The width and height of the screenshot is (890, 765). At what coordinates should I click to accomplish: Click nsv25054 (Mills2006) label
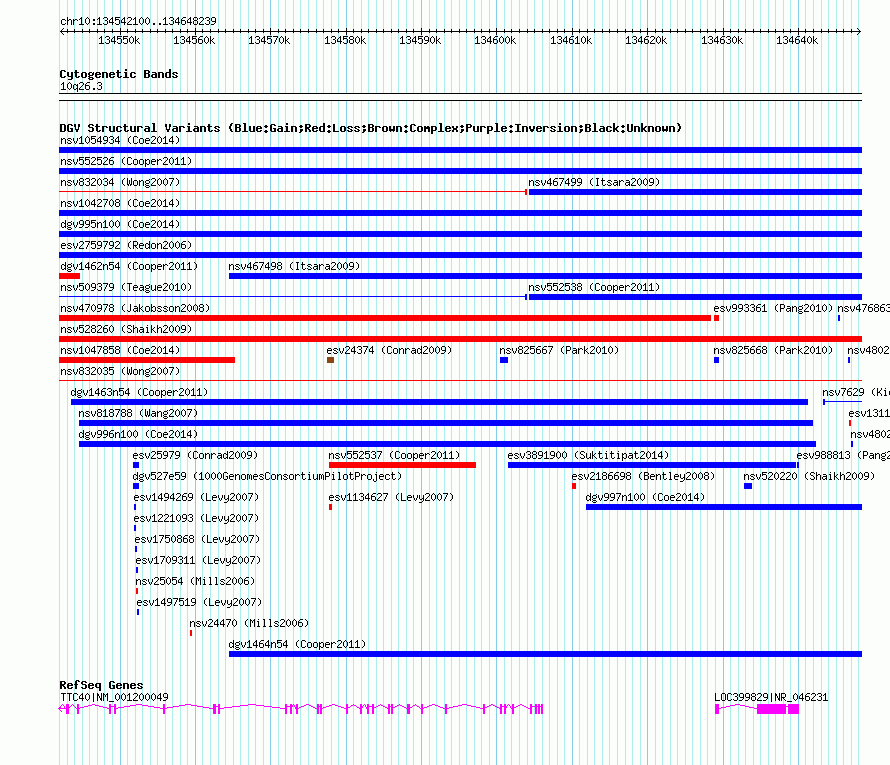pos(195,581)
